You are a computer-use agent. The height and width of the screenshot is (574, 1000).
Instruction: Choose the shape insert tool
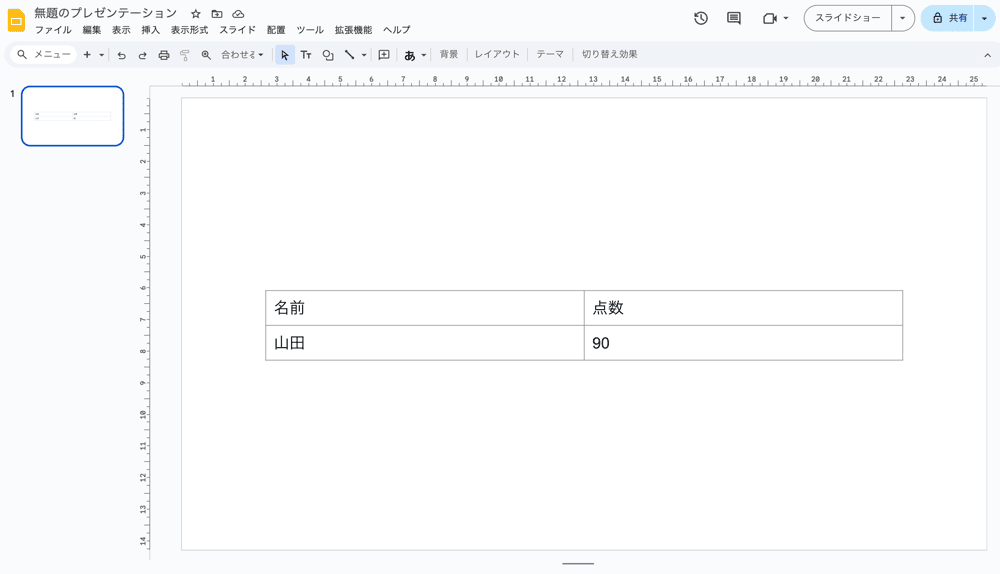328,55
